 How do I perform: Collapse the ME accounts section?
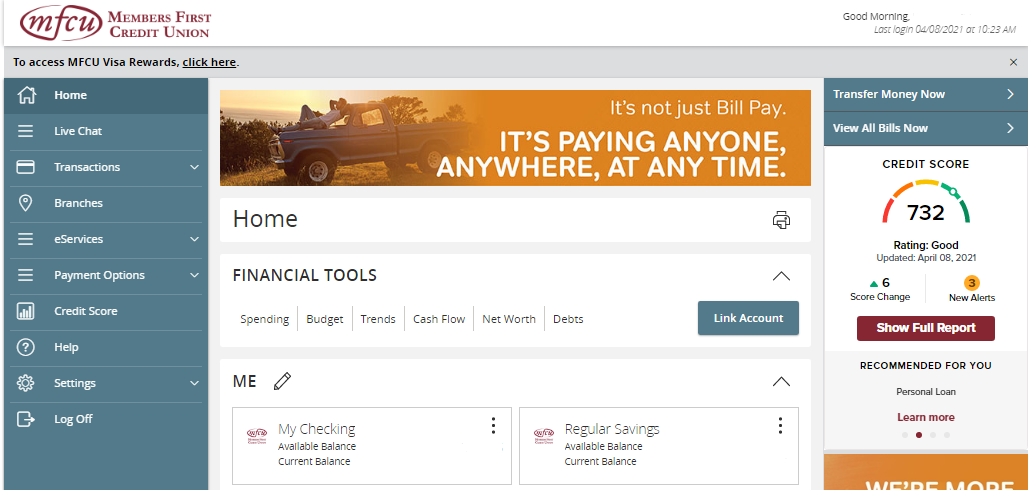781,382
